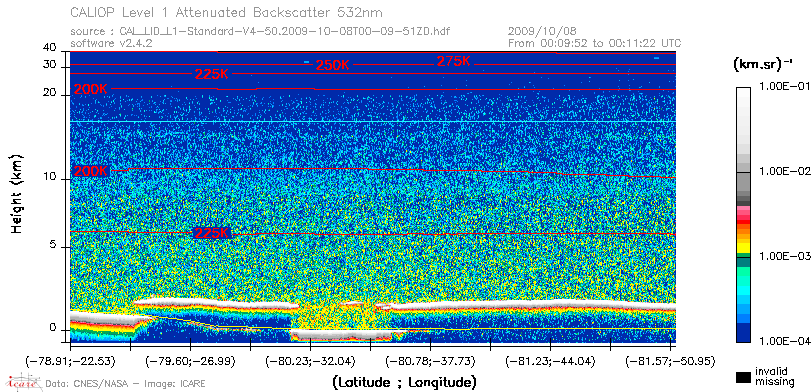This screenshot has height=392, width=811.
Task: Click the '1.00E-03' colorbar value
Action: tap(784, 256)
